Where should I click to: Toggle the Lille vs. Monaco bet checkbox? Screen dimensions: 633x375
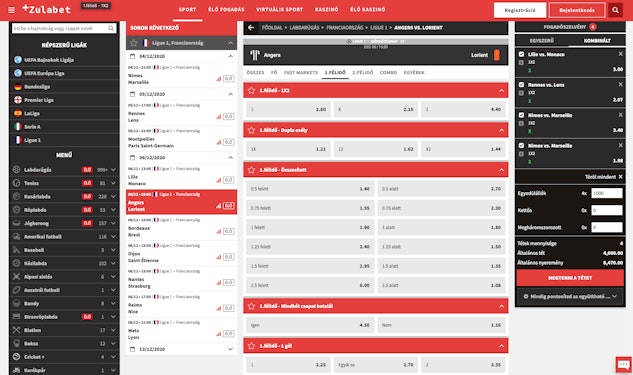pyautogui.click(x=521, y=54)
